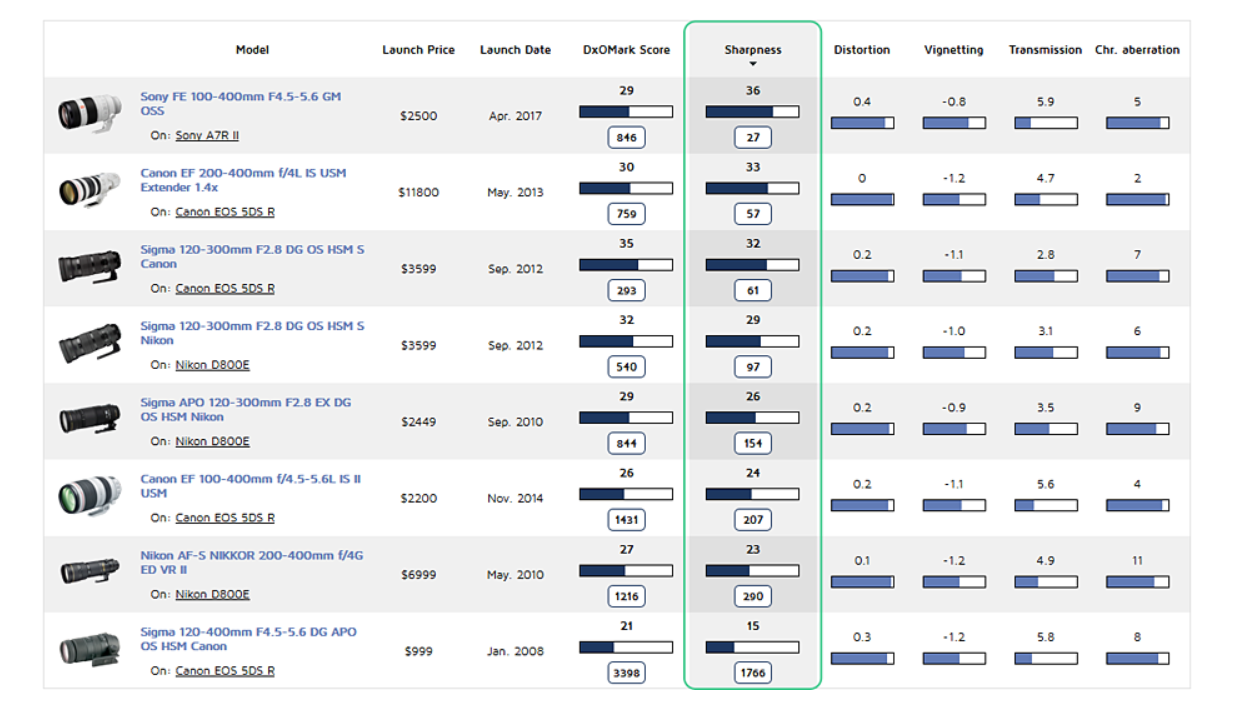This screenshot has height=706, width=1252.
Task: Sort by the Sharpness column header
Action: pos(752,50)
